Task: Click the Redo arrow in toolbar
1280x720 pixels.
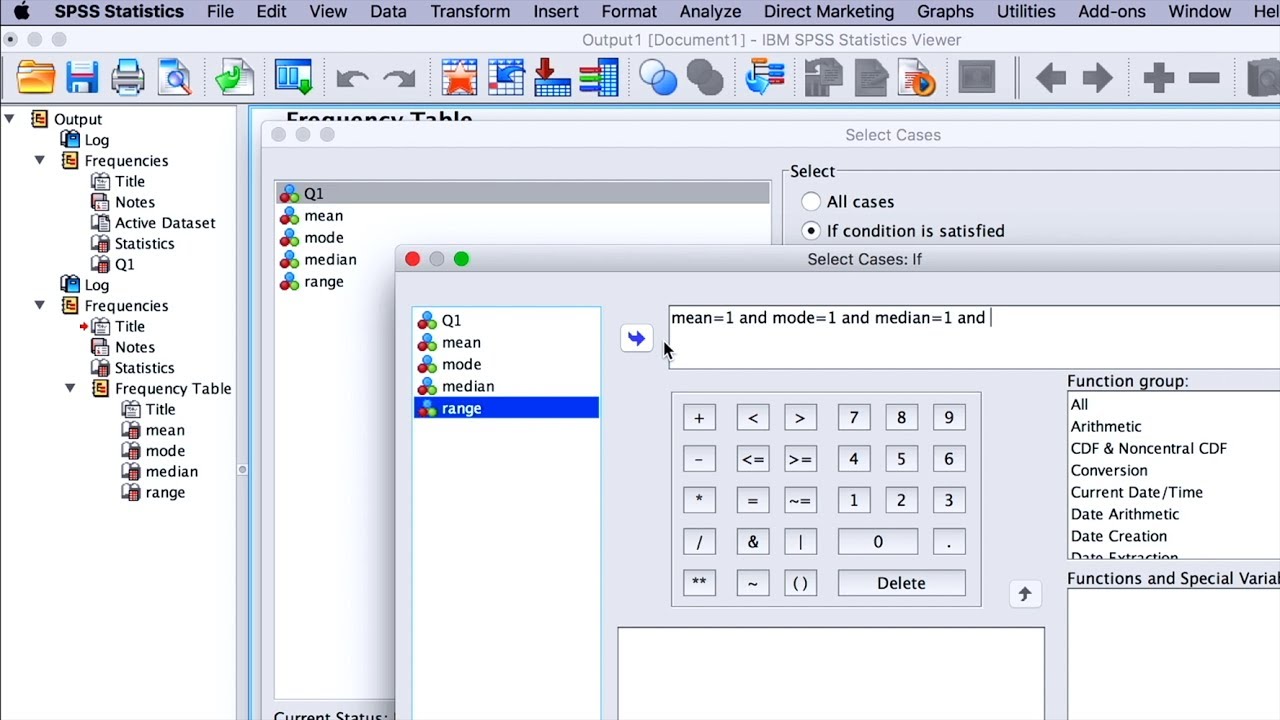Action: [x=399, y=79]
